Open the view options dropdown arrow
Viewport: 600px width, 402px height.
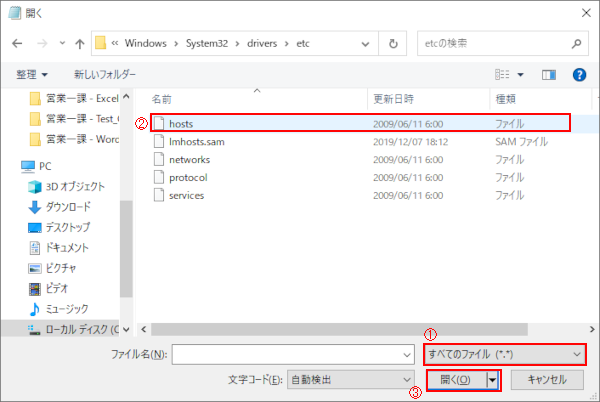(x=520, y=75)
